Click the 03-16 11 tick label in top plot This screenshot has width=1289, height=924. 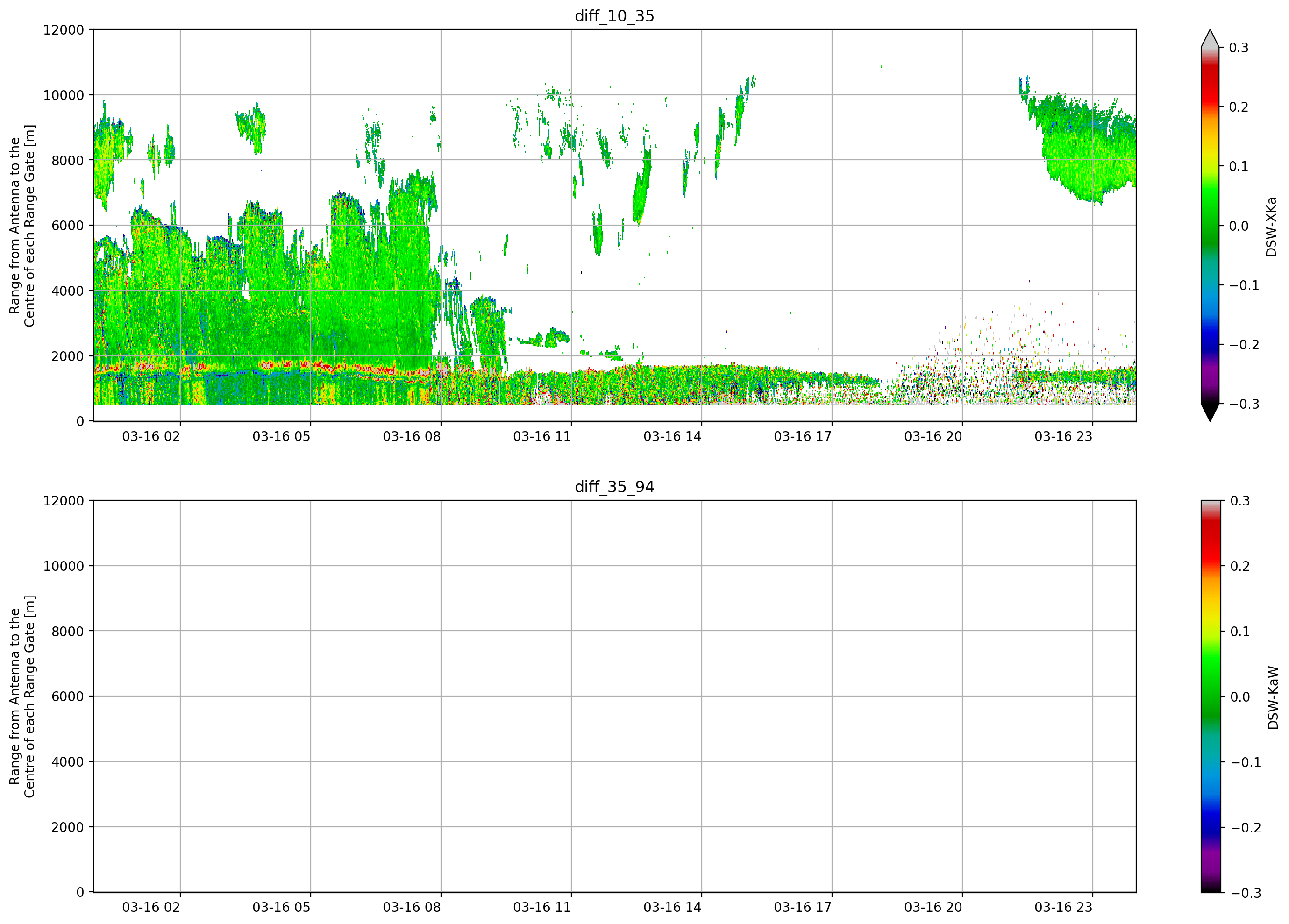pos(541,436)
